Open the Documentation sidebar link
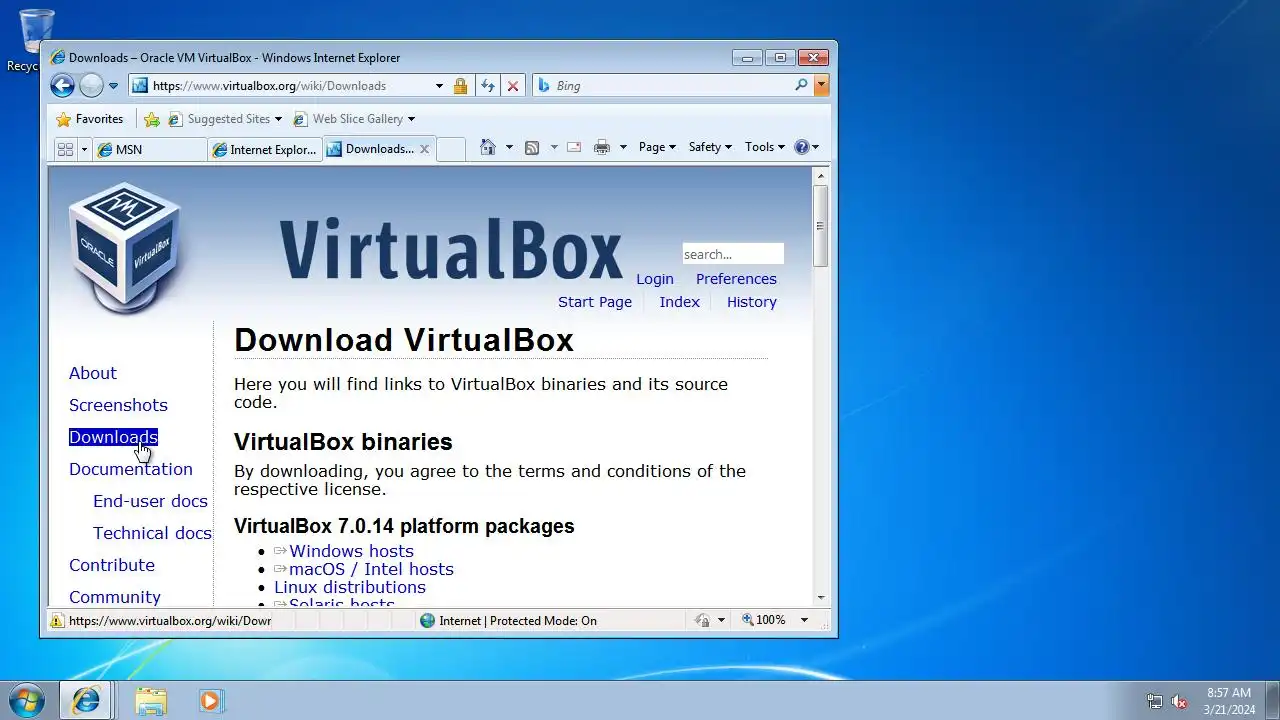 tap(131, 469)
